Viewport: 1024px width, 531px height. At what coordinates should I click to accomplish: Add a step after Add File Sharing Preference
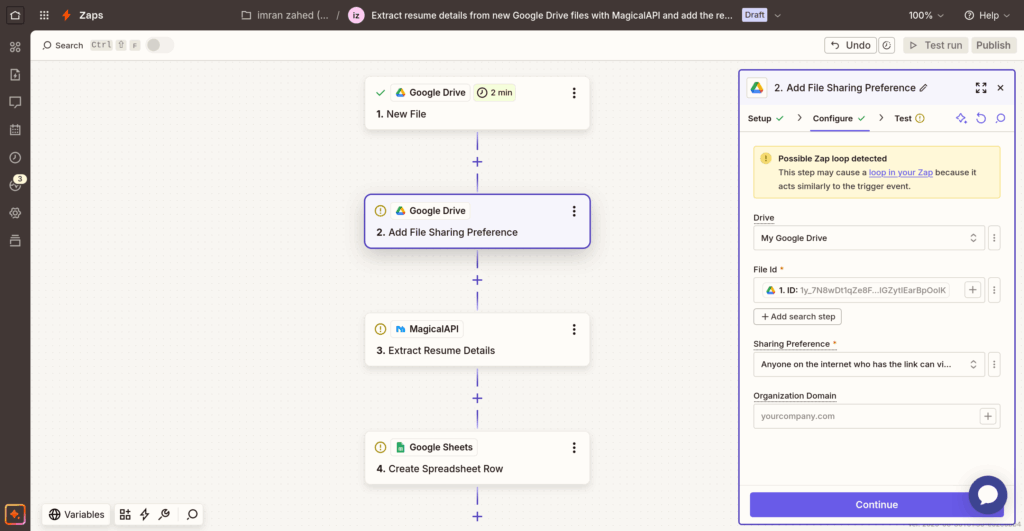477,280
